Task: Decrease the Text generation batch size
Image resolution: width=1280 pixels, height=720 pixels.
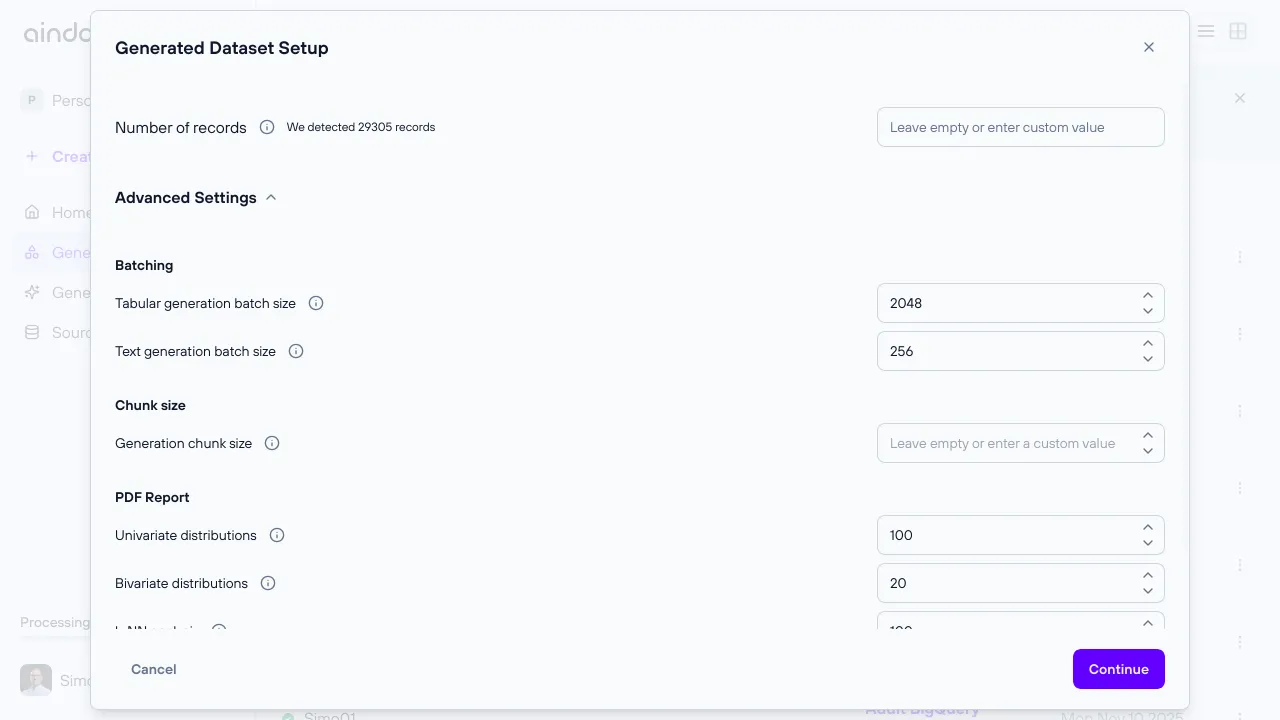Action: (1148, 359)
